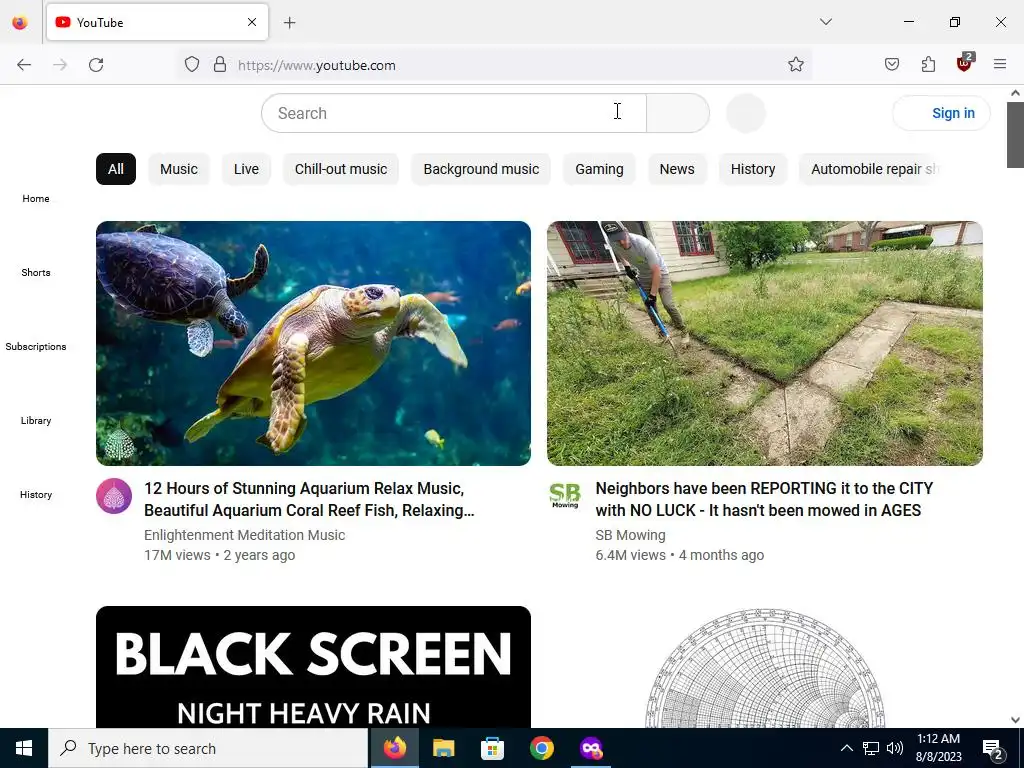This screenshot has width=1024, height=768.
Task: Open a new browser tab
Action: [289, 23]
